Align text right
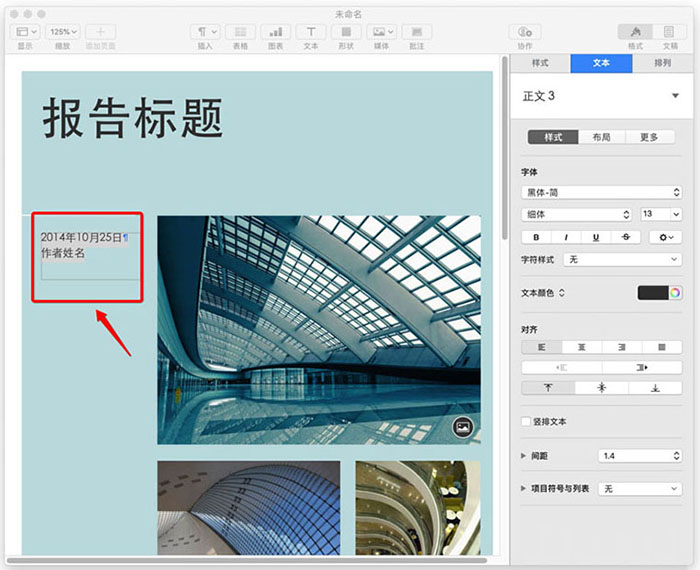The image size is (700, 570). (622, 347)
